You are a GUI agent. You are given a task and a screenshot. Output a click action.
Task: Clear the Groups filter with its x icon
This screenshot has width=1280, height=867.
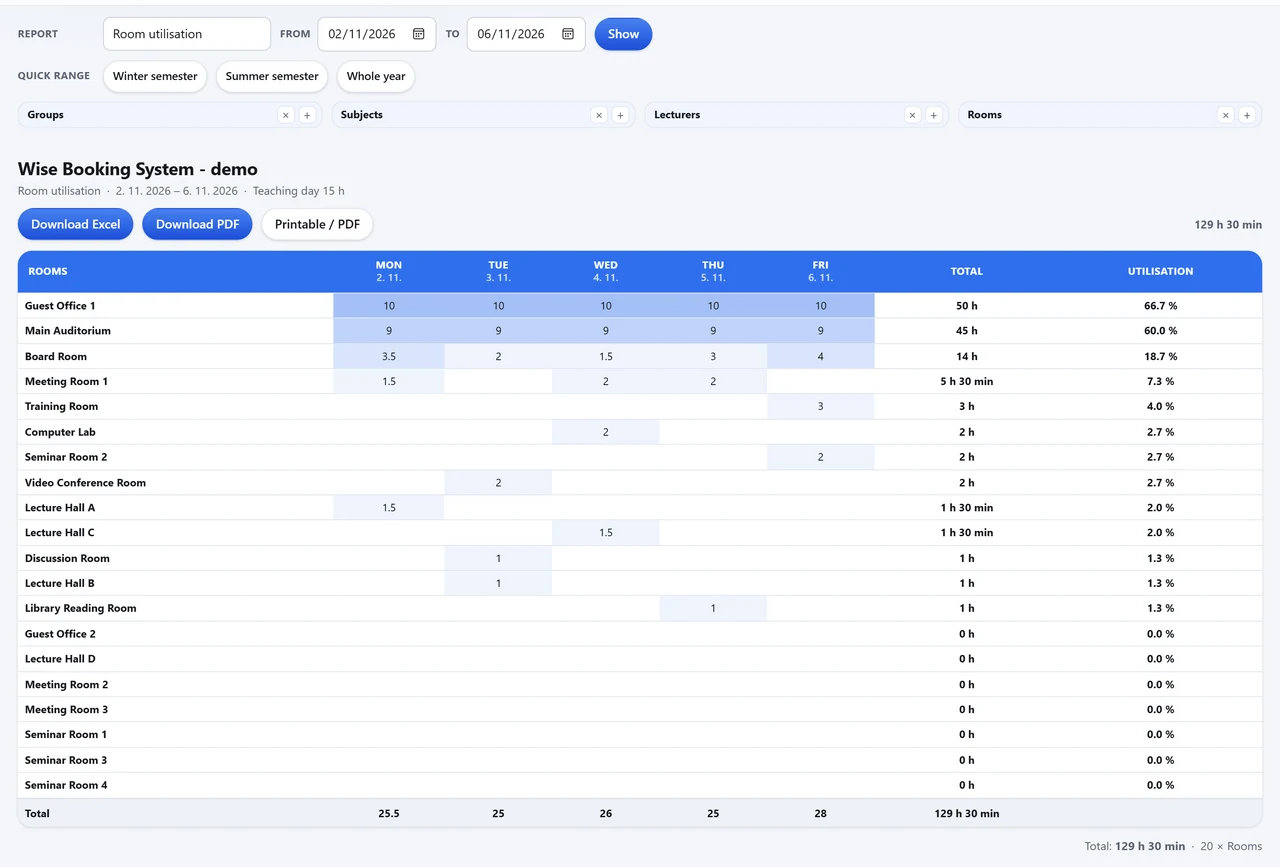point(286,115)
